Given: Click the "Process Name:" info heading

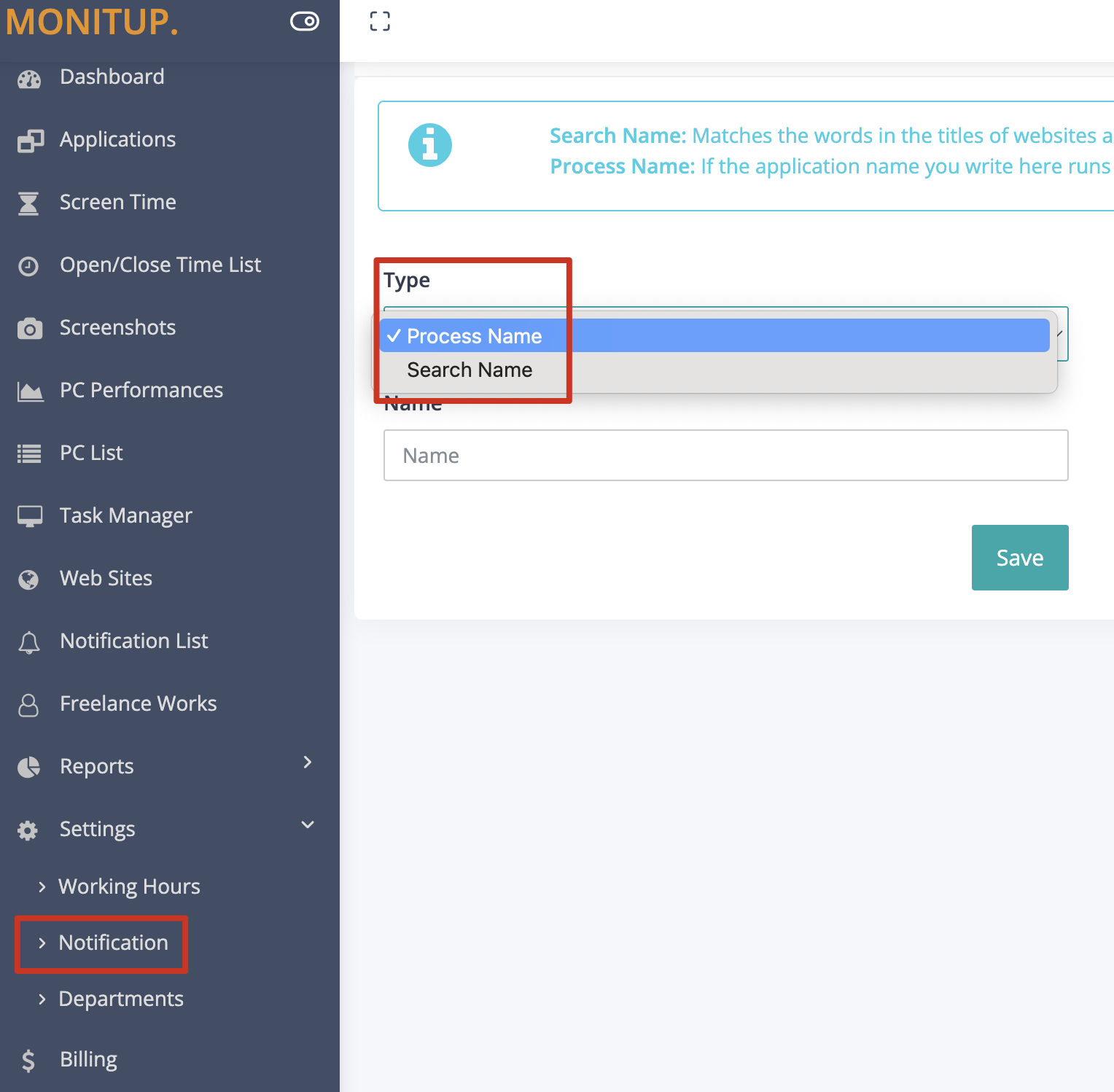Looking at the screenshot, I should tap(623, 166).
